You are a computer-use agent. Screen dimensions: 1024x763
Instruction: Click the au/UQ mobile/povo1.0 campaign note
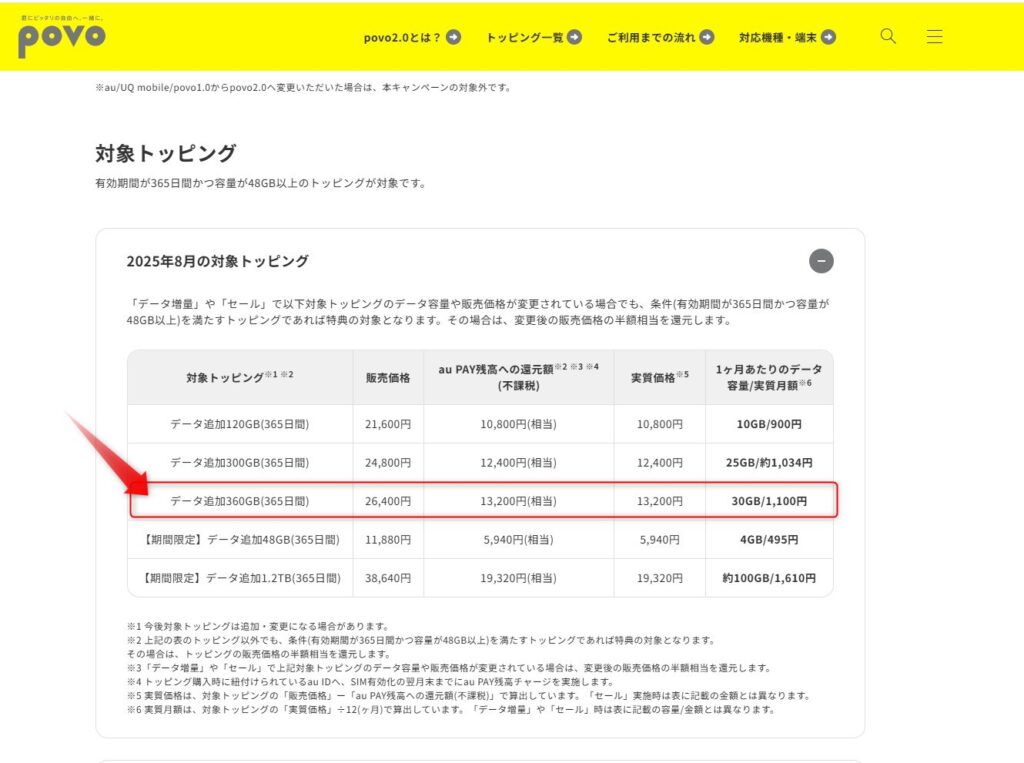(x=303, y=87)
